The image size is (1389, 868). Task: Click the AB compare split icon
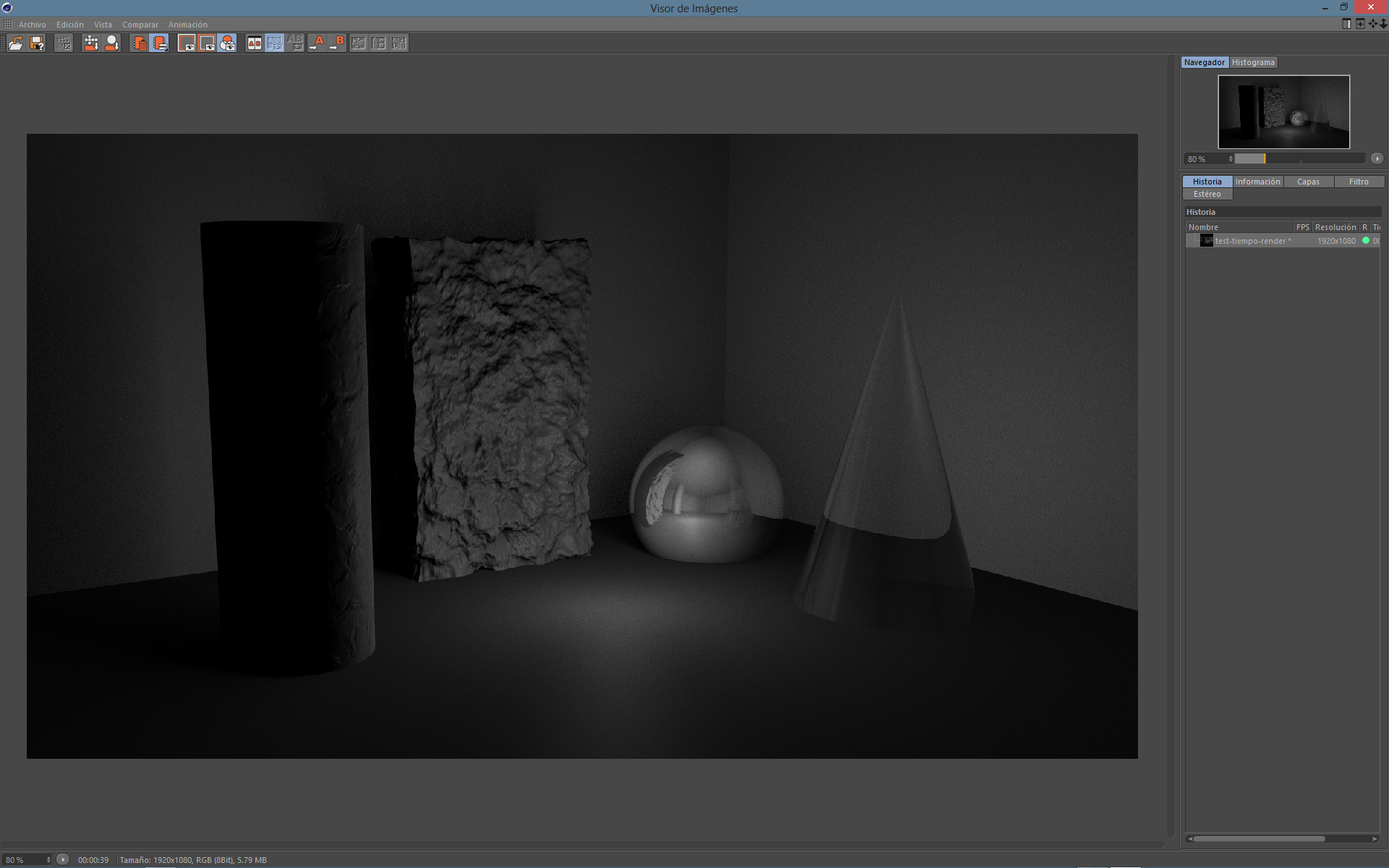click(x=254, y=43)
